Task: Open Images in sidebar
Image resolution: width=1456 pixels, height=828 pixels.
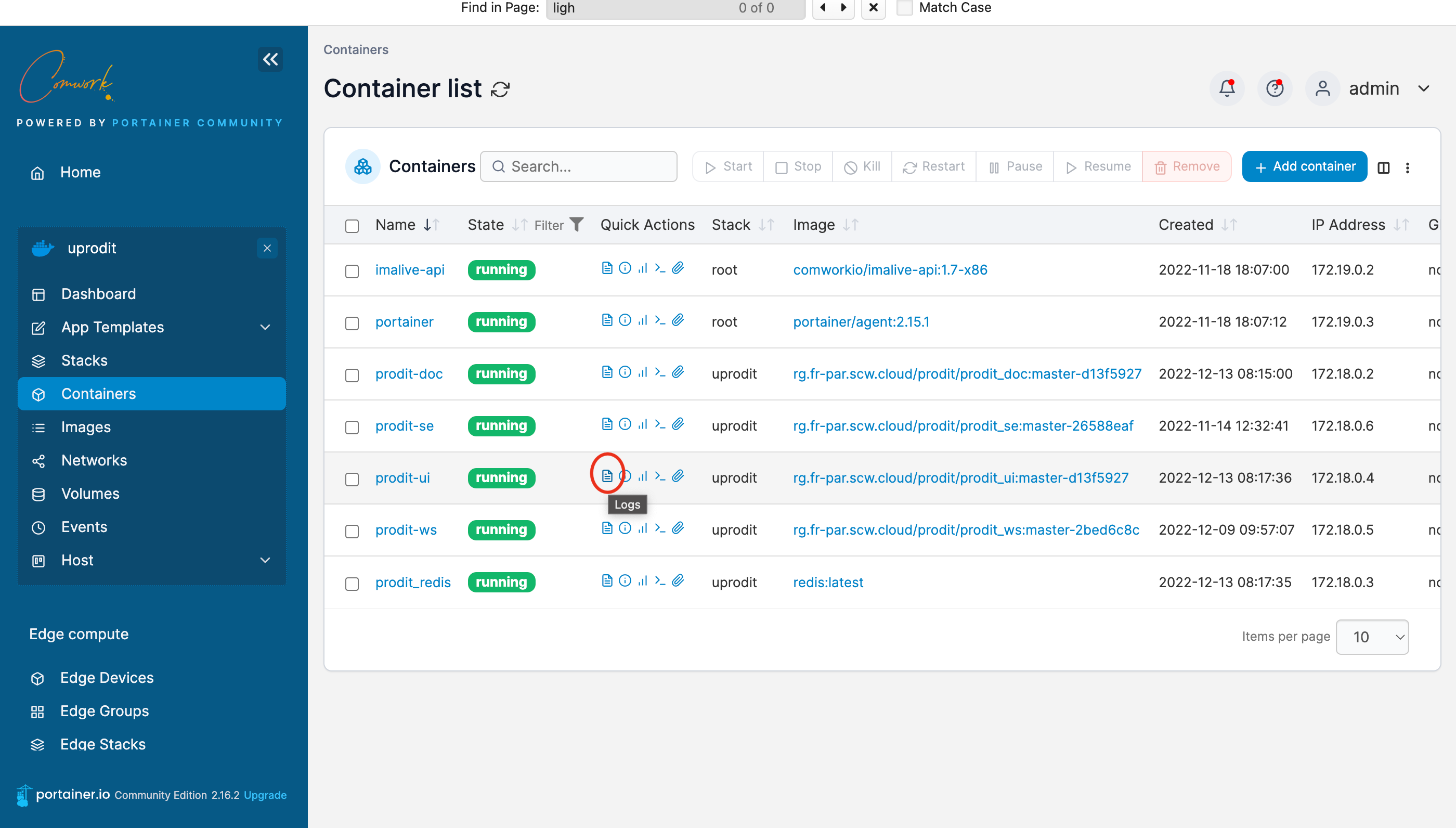Action: coord(152,427)
